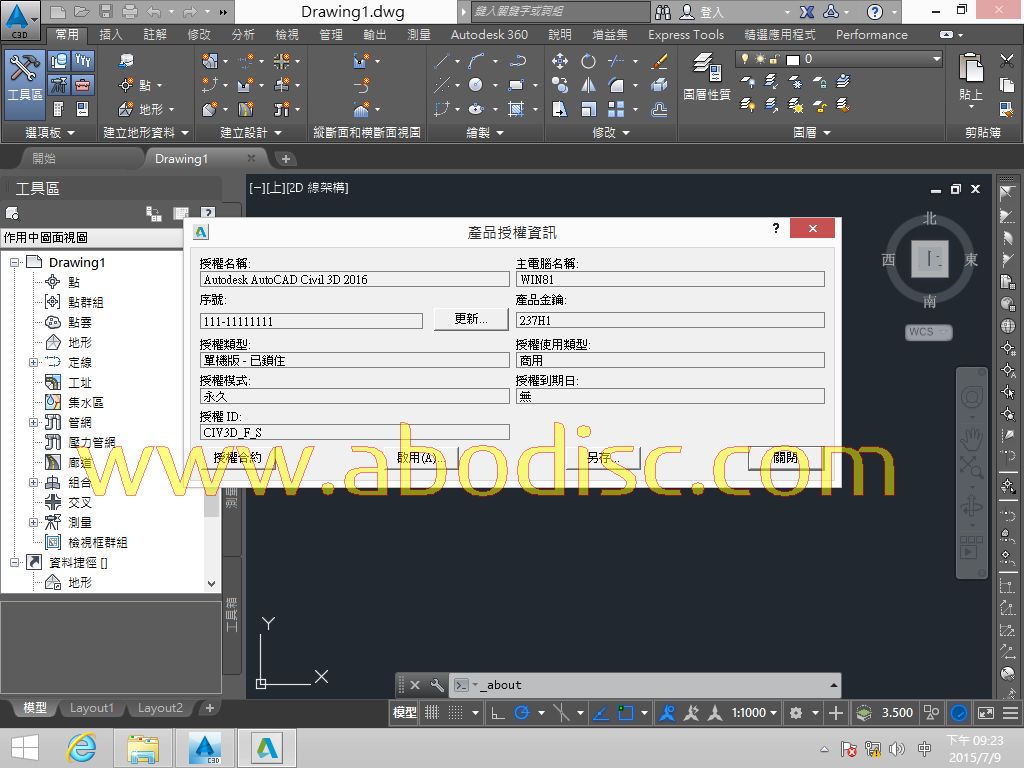Click the Customization menu icon in status bar
Screen dimensions: 1024x768
tap(1010, 713)
